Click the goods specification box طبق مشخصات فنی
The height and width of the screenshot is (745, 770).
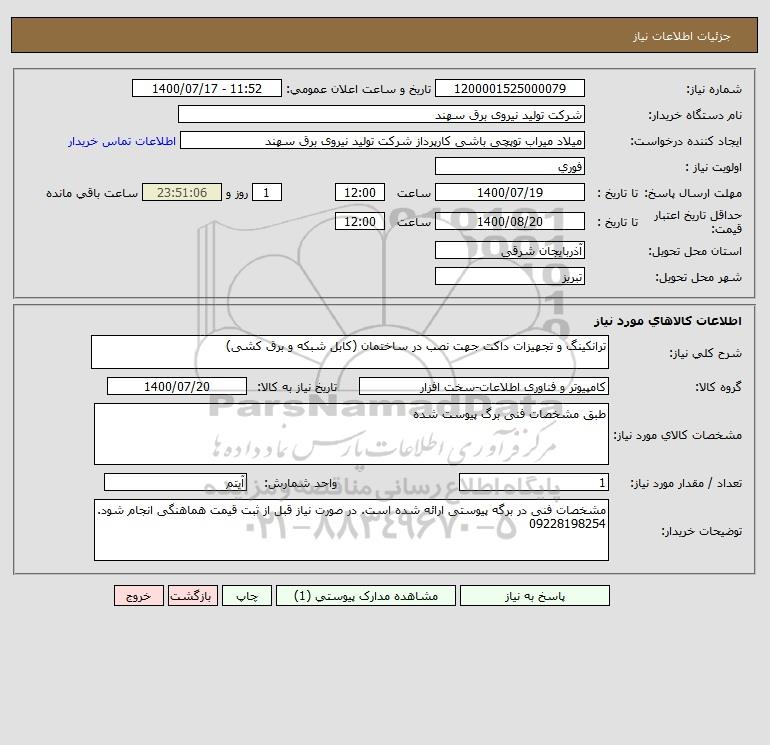(351, 434)
